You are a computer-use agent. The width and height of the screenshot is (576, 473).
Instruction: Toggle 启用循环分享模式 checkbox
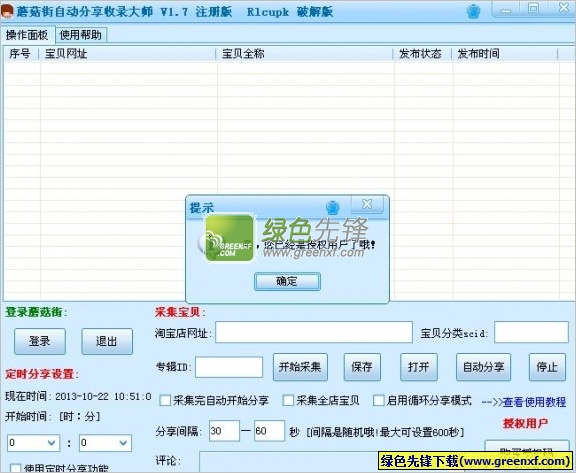[379, 400]
